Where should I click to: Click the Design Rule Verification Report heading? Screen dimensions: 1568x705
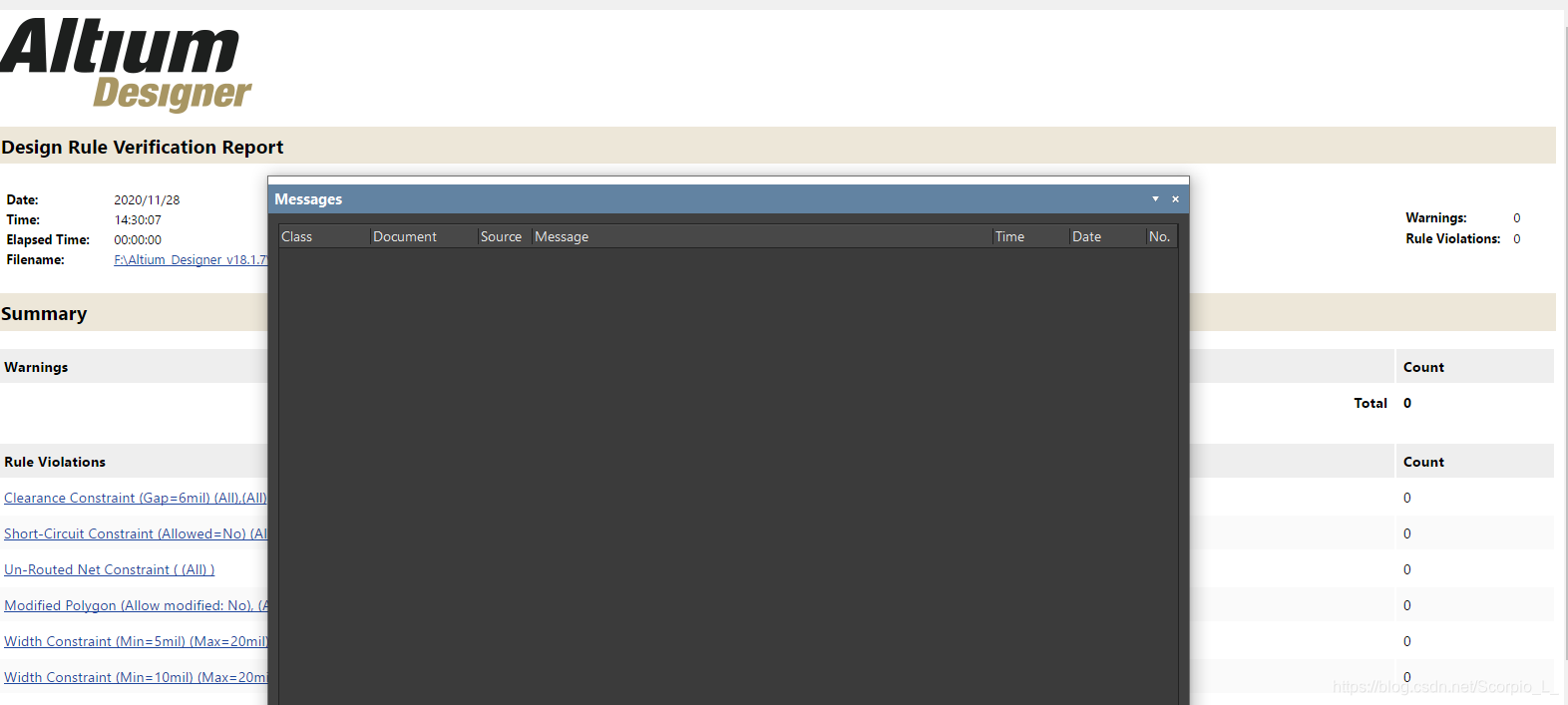point(143,147)
